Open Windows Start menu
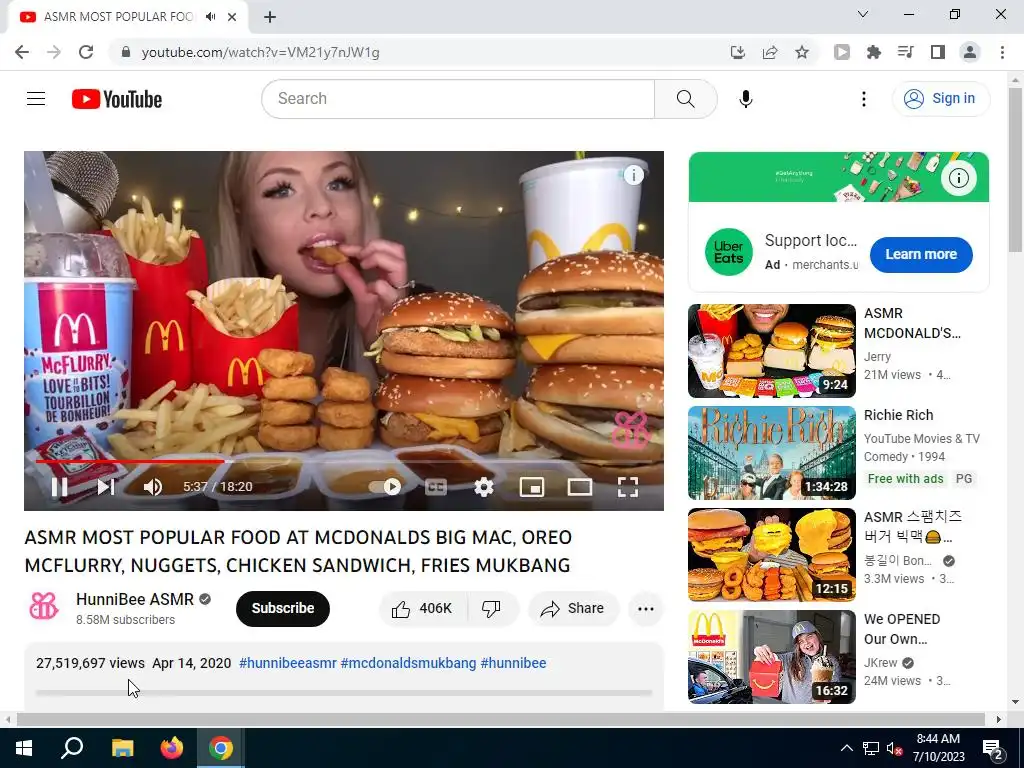Viewport: 1024px width, 768px height. [x=24, y=748]
